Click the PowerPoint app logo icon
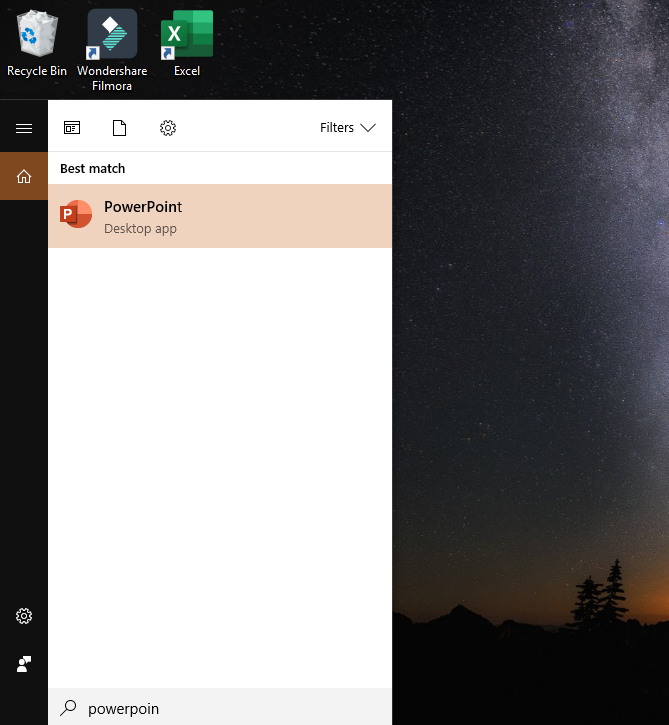This screenshot has width=669, height=725. click(x=76, y=215)
